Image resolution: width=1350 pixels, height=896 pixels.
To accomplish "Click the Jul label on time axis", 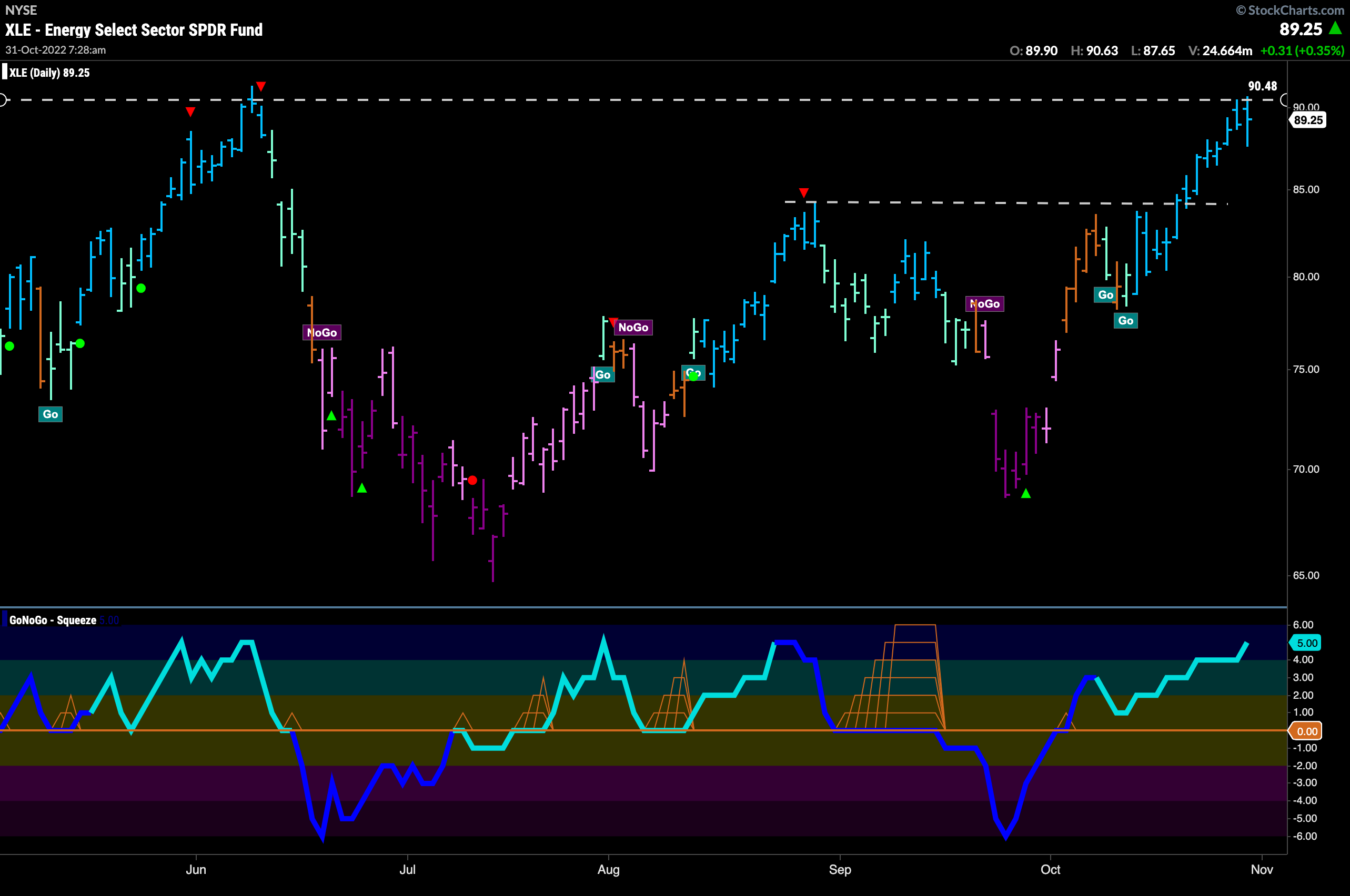I will pyautogui.click(x=407, y=869).
